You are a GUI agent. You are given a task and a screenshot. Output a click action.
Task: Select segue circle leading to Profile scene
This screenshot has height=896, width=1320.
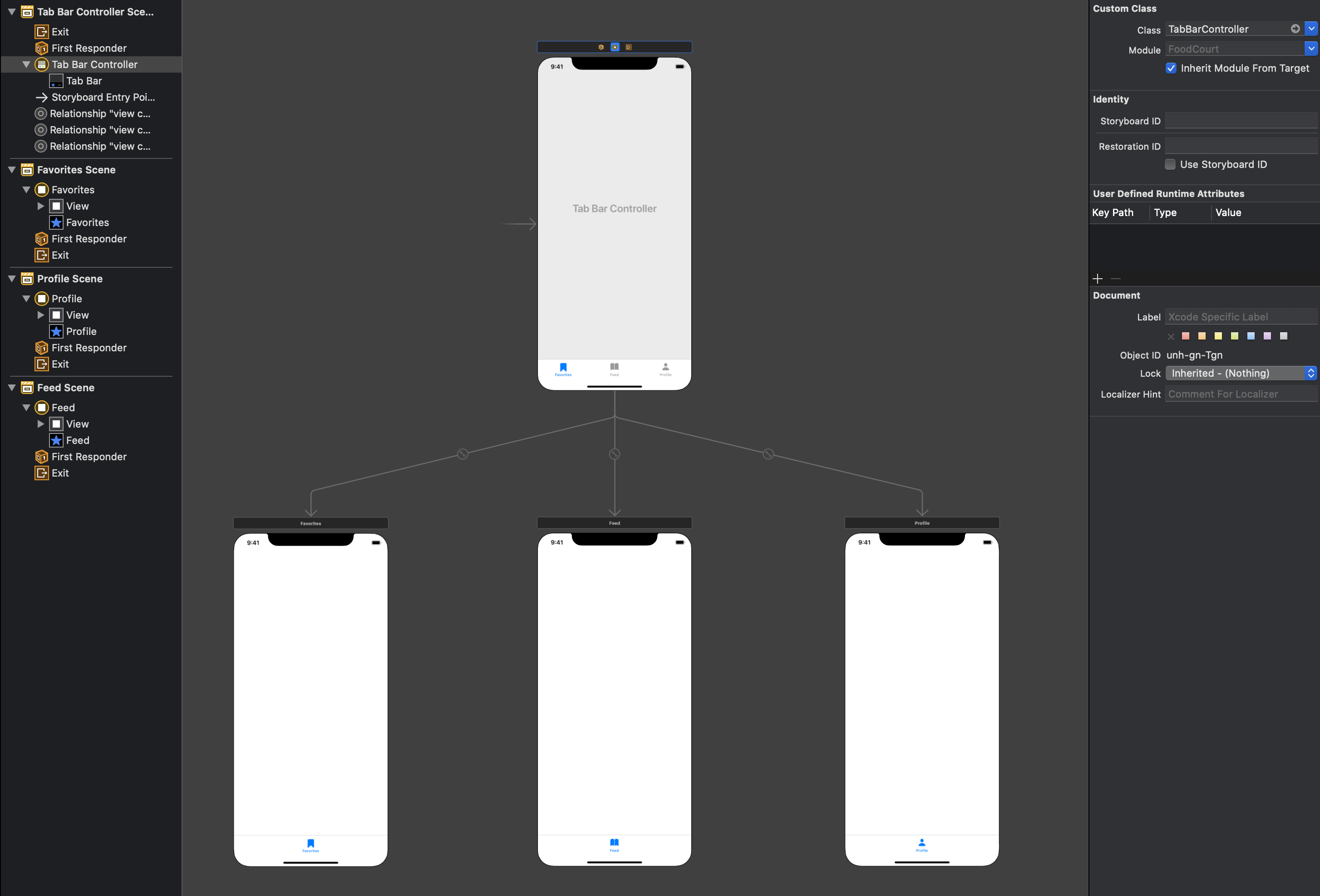click(768, 454)
